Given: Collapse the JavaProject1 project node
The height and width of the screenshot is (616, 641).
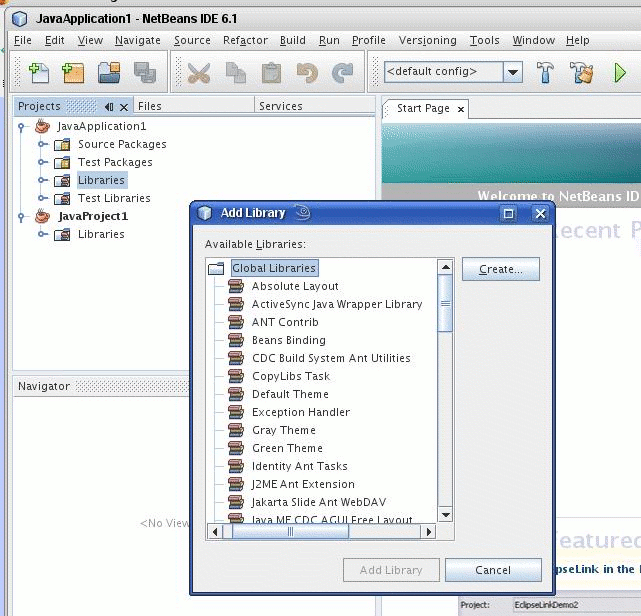Looking at the screenshot, I should click(21, 217).
